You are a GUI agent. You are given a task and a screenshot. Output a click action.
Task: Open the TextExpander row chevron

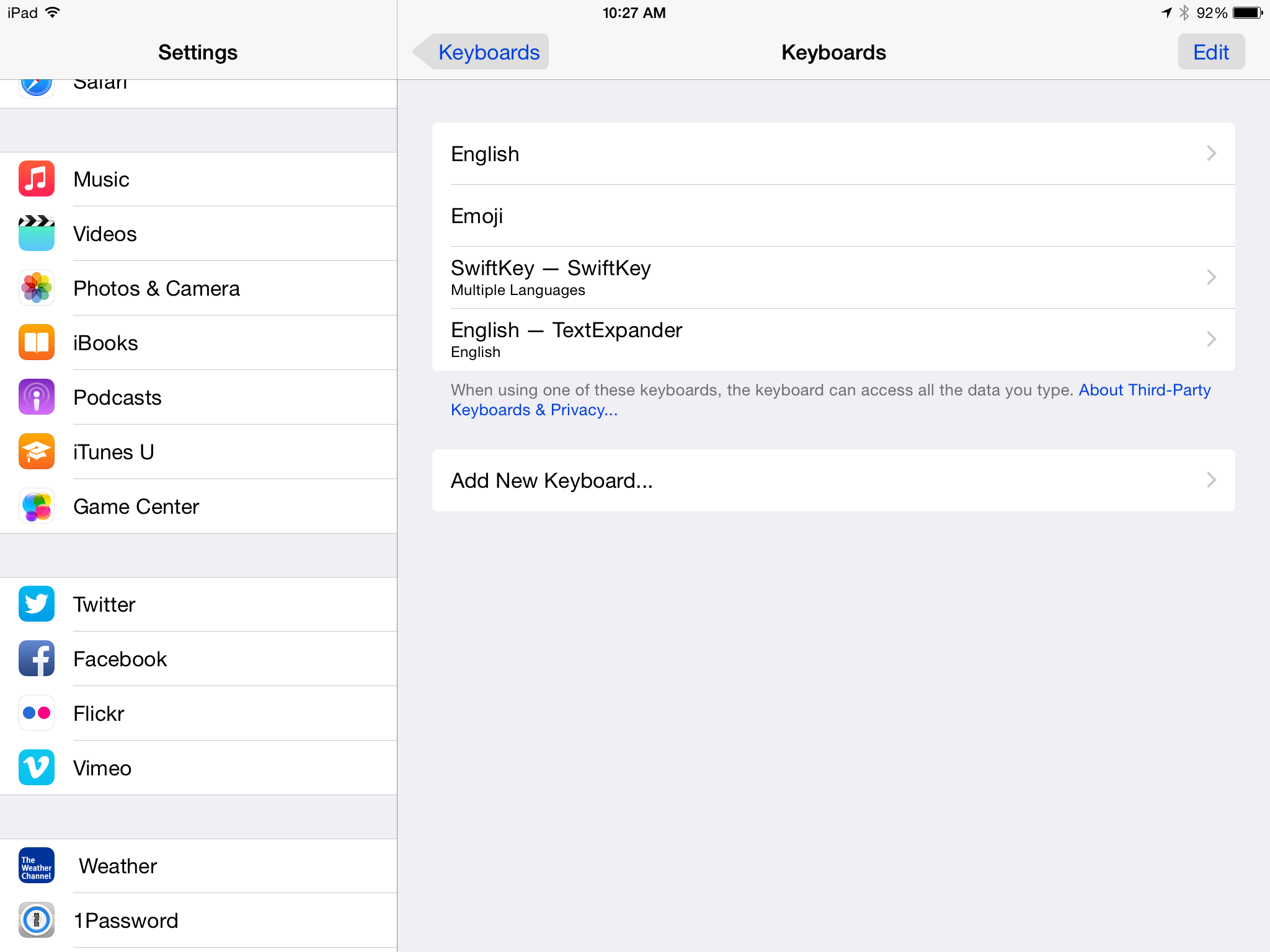(x=1211, y=339)
